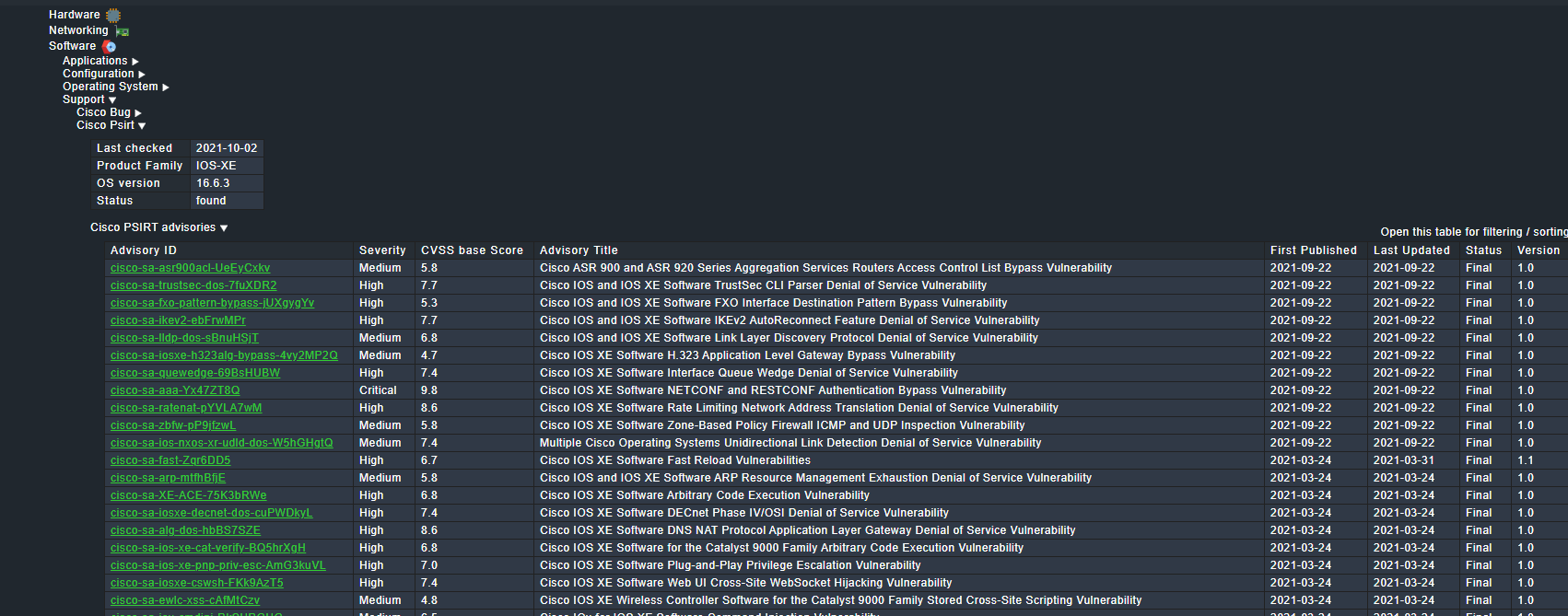
Task: Follow the cisco-sa-quewedge-69BsHUBW link
Action: [x=195, y=373]
